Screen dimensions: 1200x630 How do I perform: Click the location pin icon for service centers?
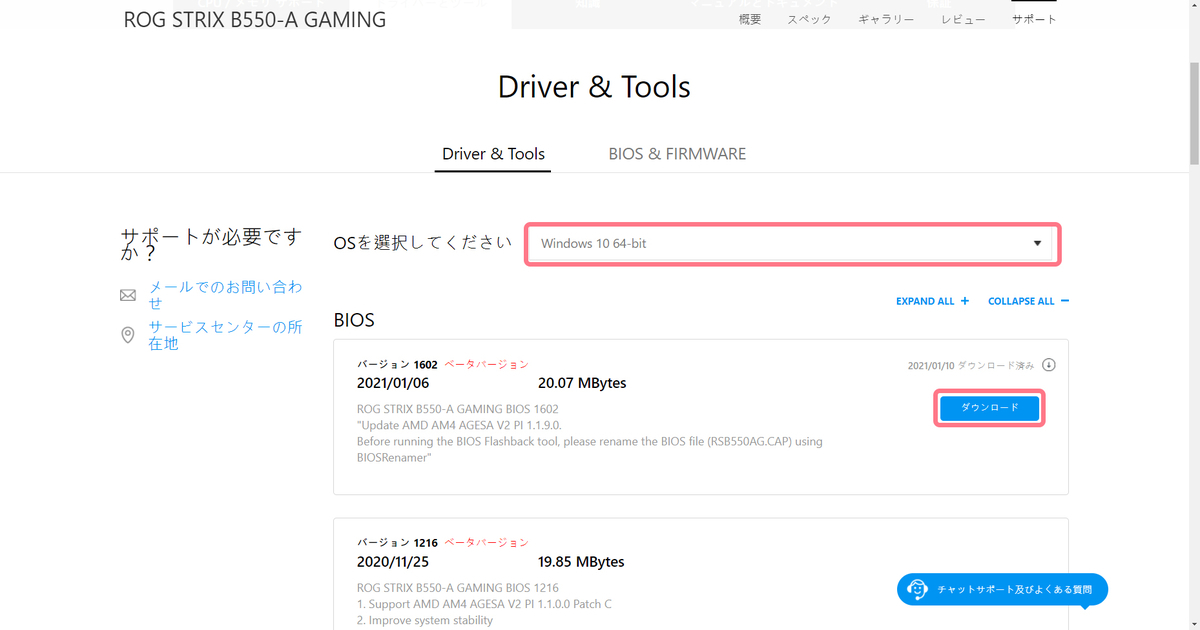click(x=128, y=335)
